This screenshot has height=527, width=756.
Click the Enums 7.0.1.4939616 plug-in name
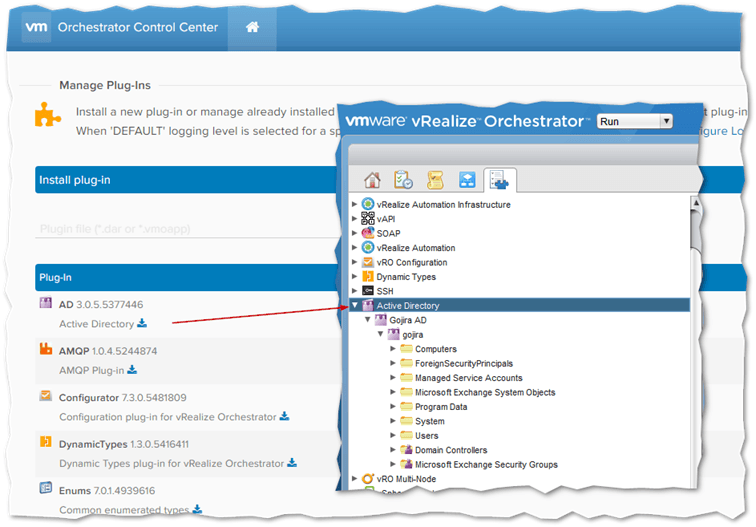107,490
